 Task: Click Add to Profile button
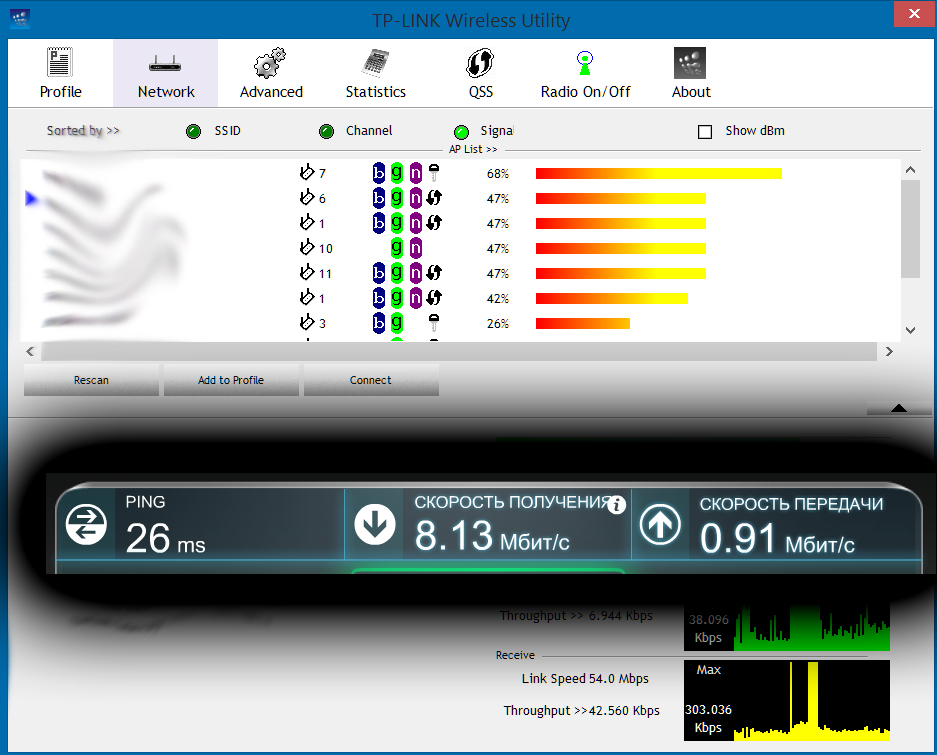[x=231, y=380]
